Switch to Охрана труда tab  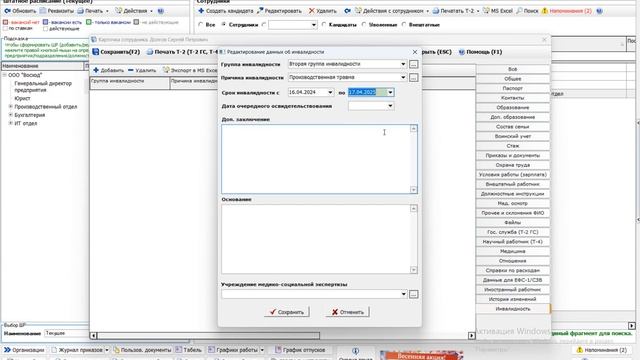pos(513,165)
